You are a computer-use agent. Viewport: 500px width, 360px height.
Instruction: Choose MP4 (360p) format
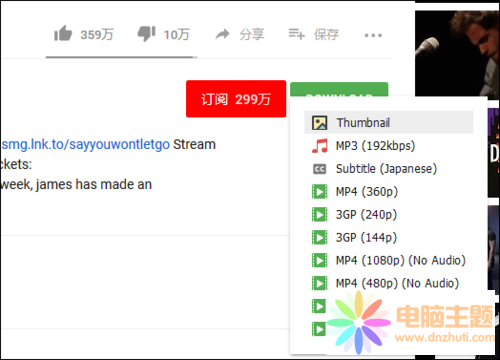tap(389, 192)
